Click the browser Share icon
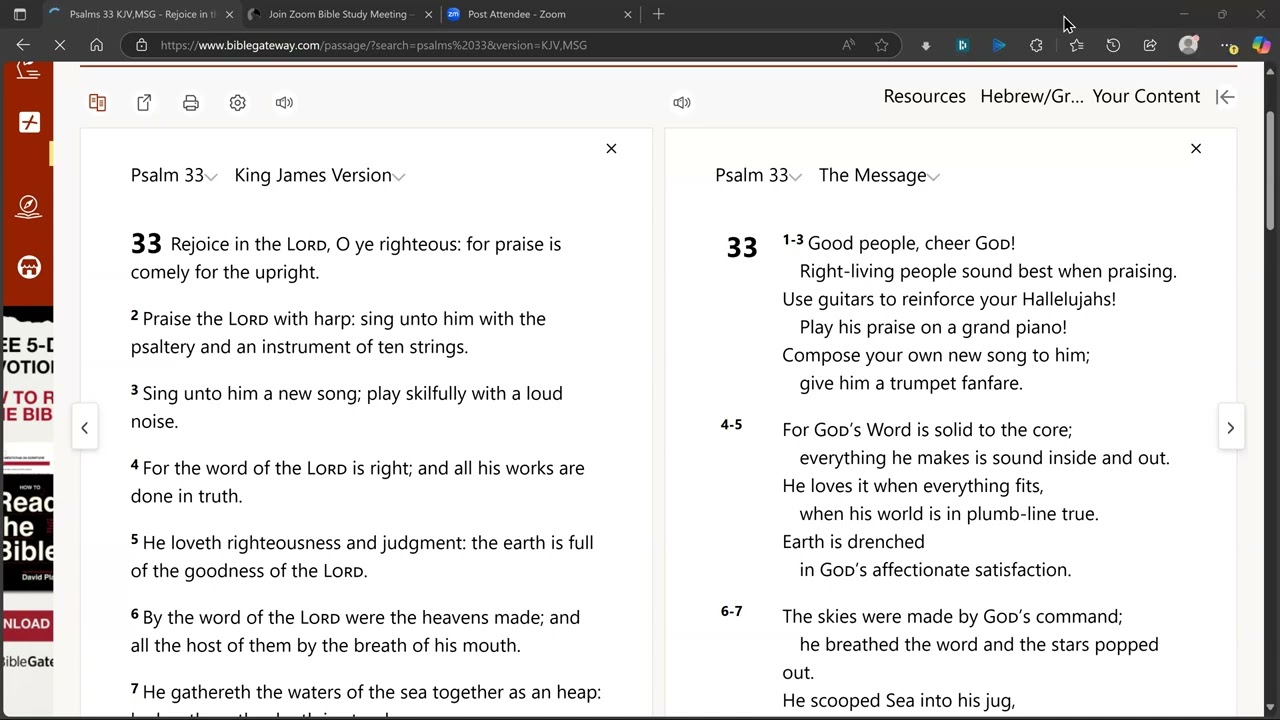Image resolution: width=1280 pixels, height=720 pixels. coord(1150,45)
